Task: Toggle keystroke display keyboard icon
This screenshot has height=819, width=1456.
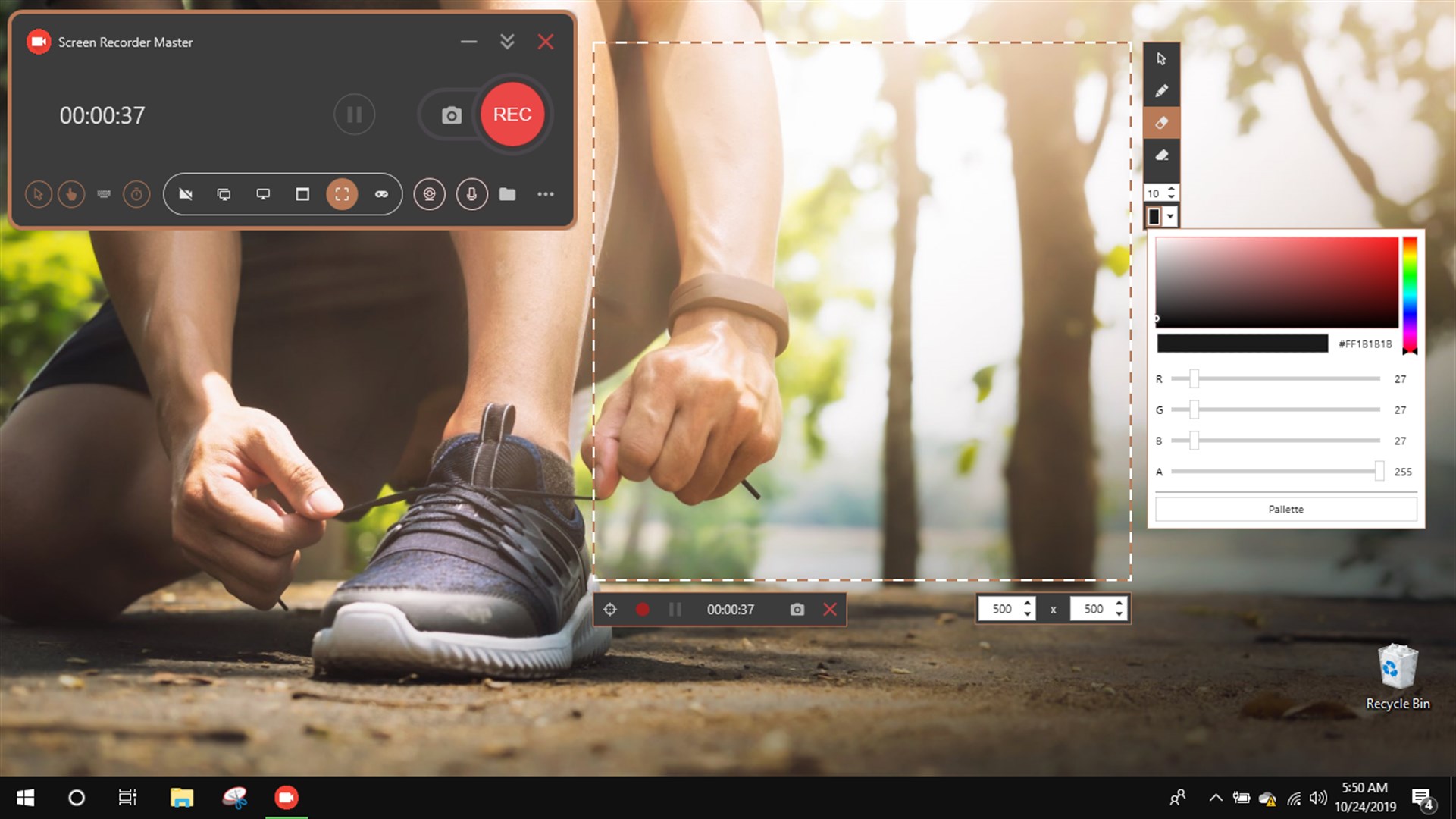Action: [x=104, y=194]
